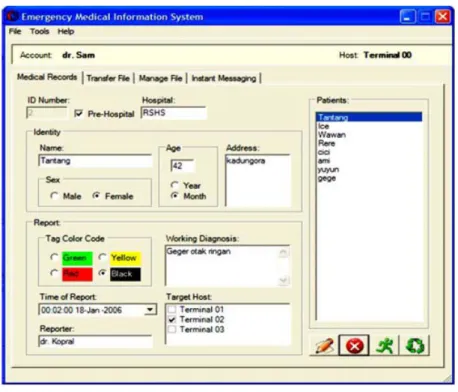The width and height of the screenshot is (458, 392).
Task: Click Working Diagnosis scrollbar down arrow
Action: [283, 280]
